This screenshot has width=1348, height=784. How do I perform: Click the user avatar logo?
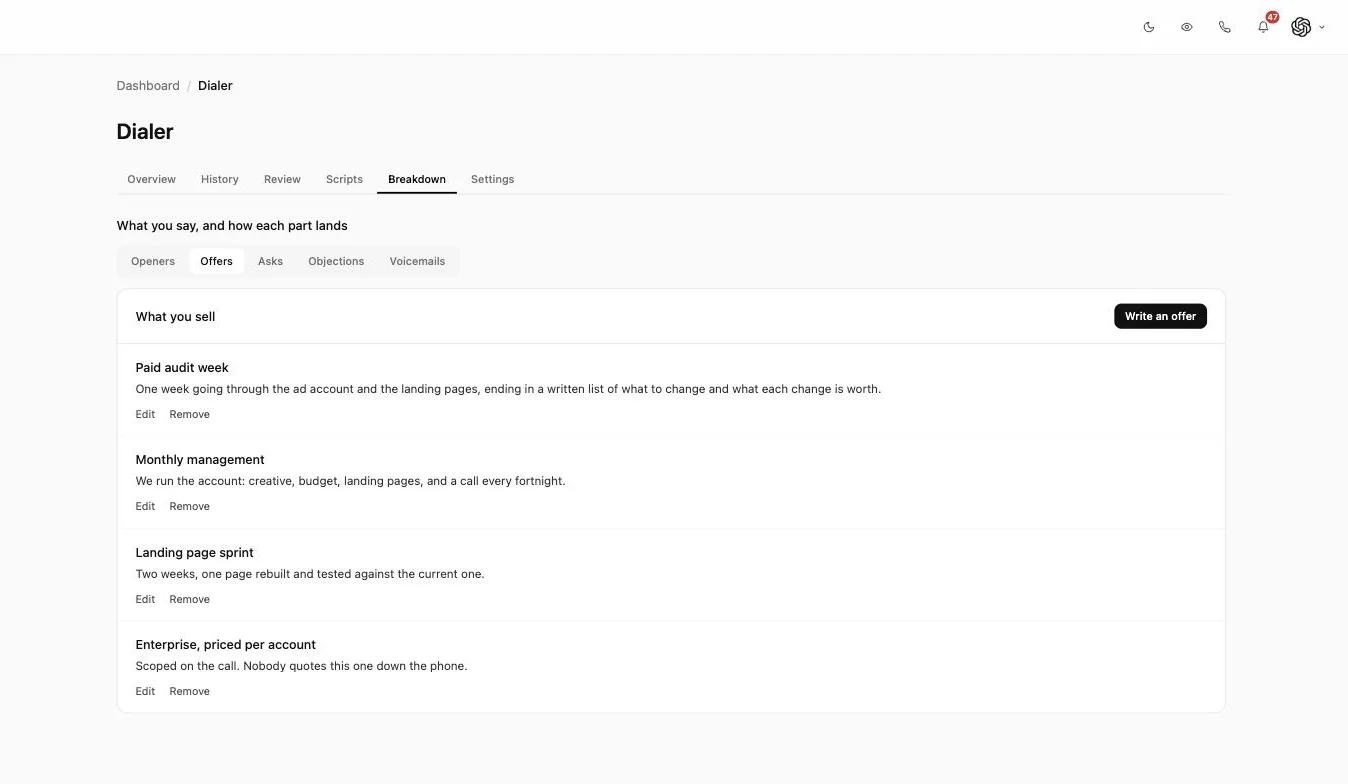pyautogui.click(x=1301, y=27)
